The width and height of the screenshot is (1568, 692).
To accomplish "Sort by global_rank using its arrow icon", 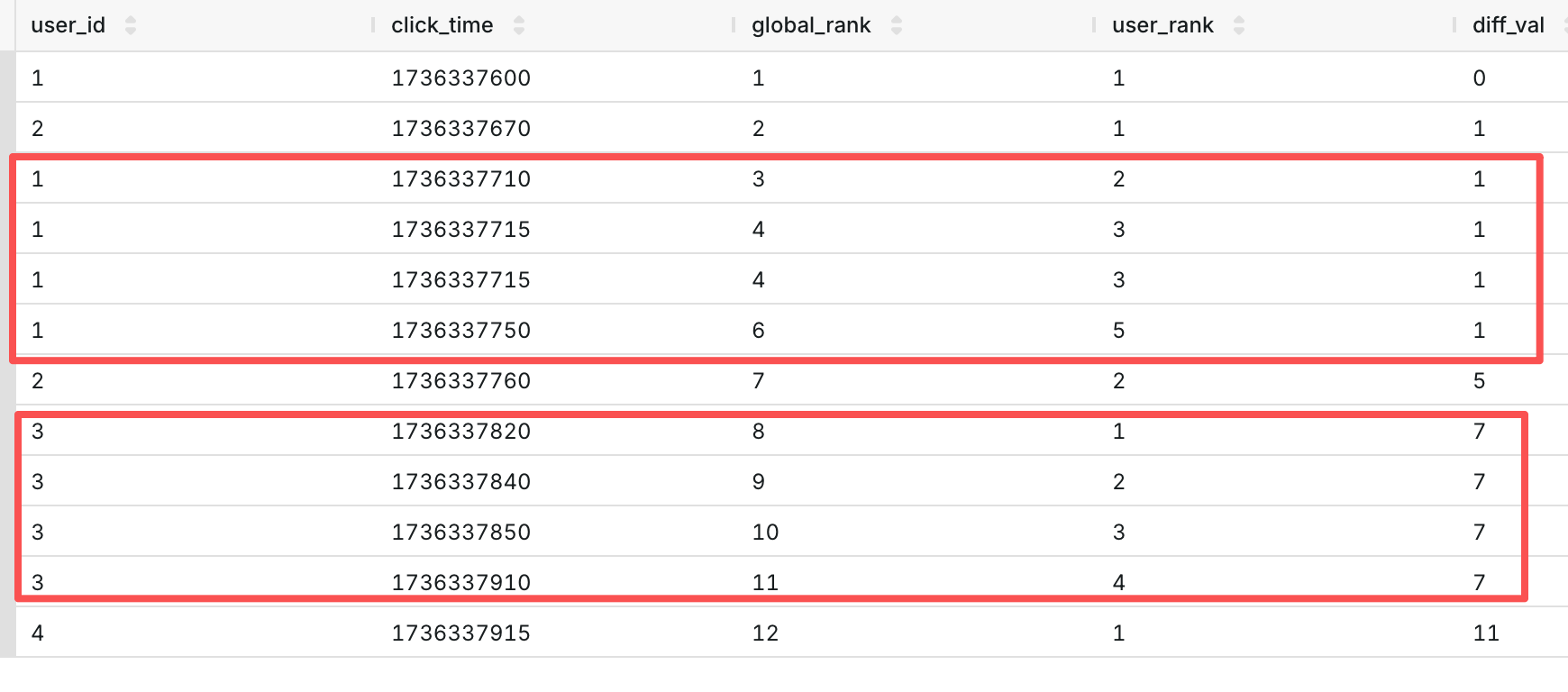I will [897, 25].
